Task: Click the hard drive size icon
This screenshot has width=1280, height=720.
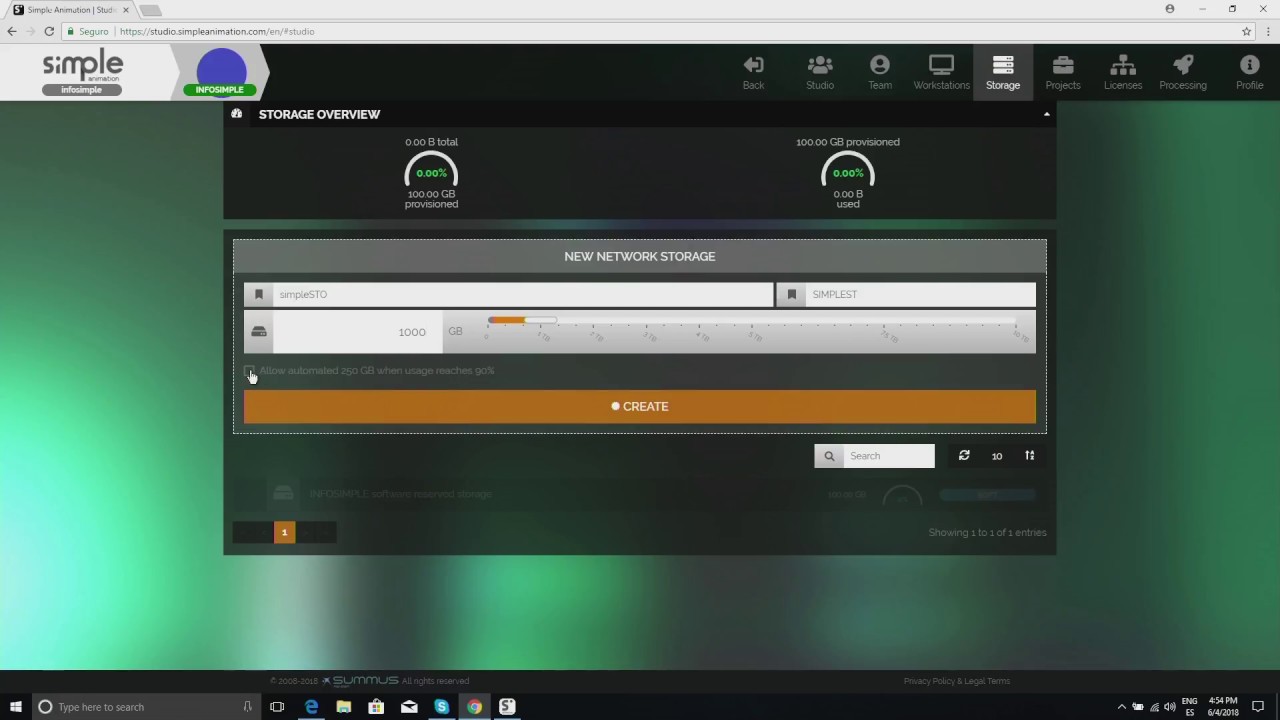Action: click(x=259, y=332)
